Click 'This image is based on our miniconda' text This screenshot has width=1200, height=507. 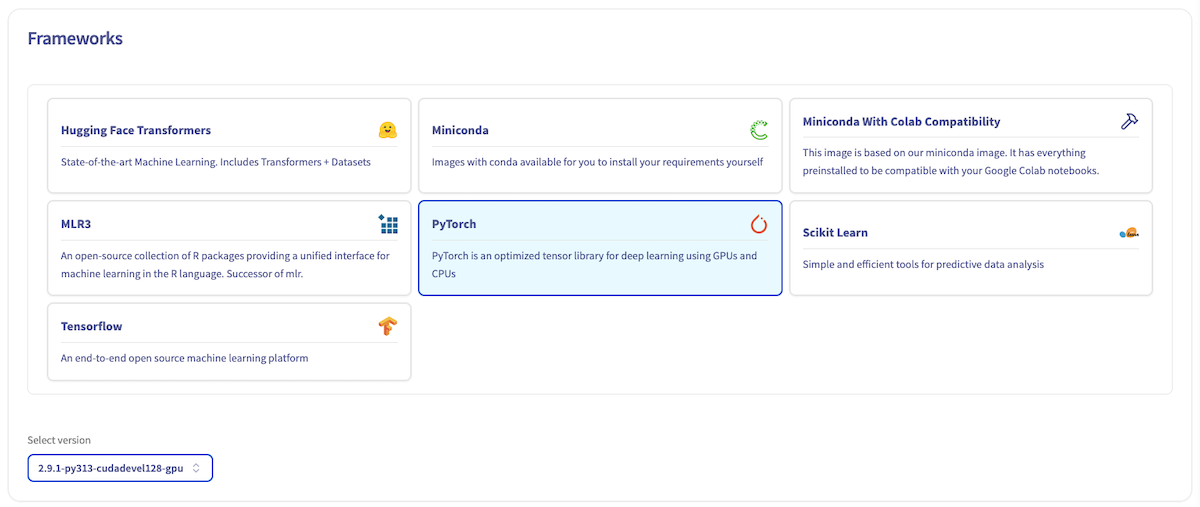(951, 162)
